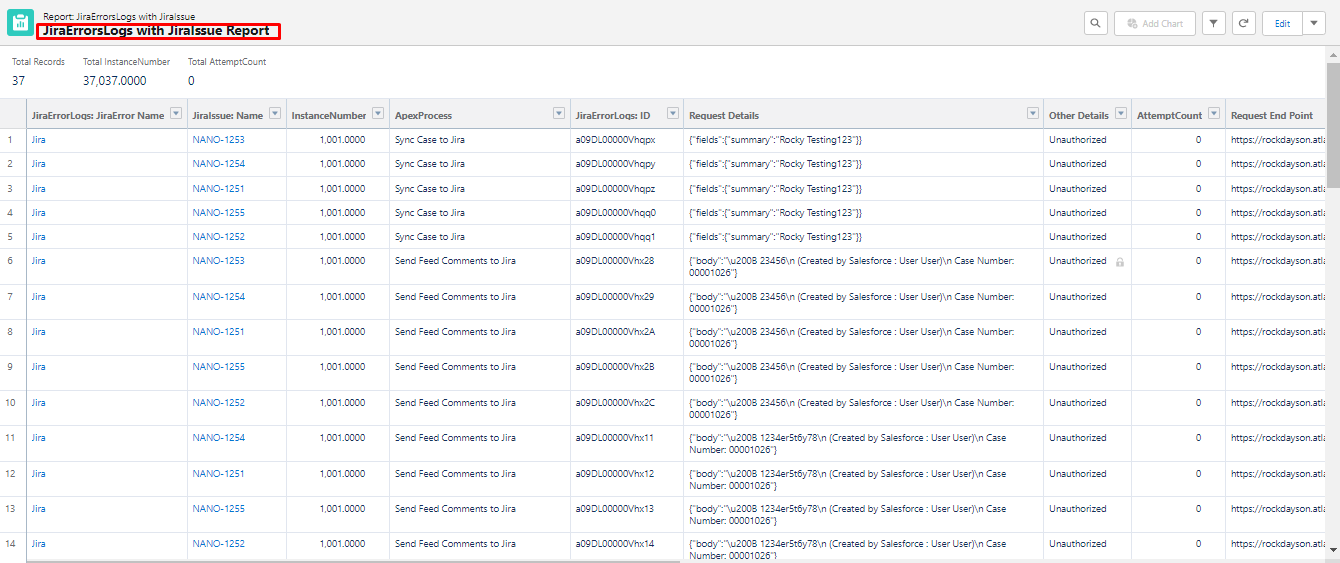The width and height of the screenshot is (1340, 563).
Task: Open the filter funnel icon
Action: coord(1214,23)
